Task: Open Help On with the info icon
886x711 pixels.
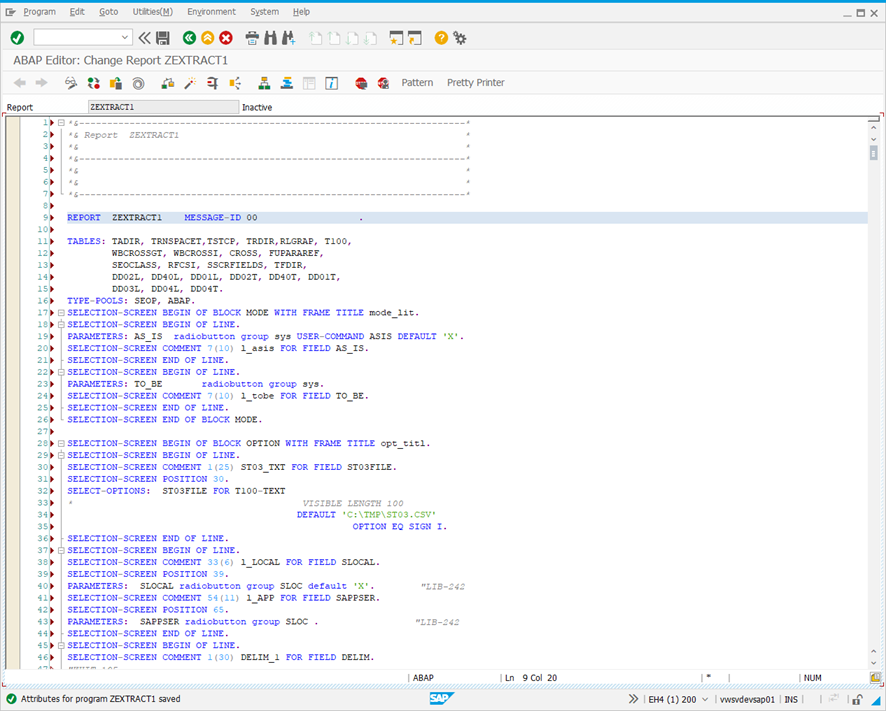Action: (332, 83)
